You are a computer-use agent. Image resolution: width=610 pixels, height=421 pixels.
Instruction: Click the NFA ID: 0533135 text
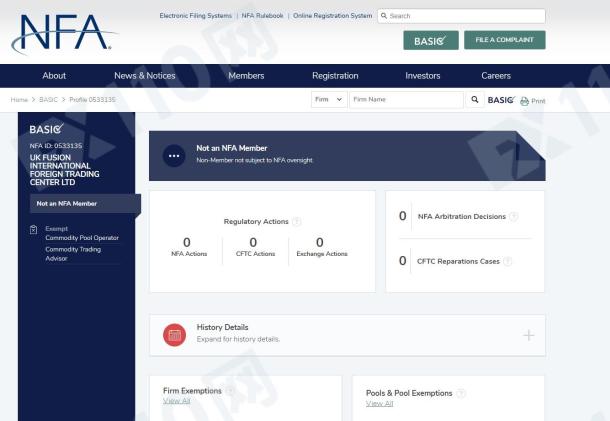[x=56, y=146]
